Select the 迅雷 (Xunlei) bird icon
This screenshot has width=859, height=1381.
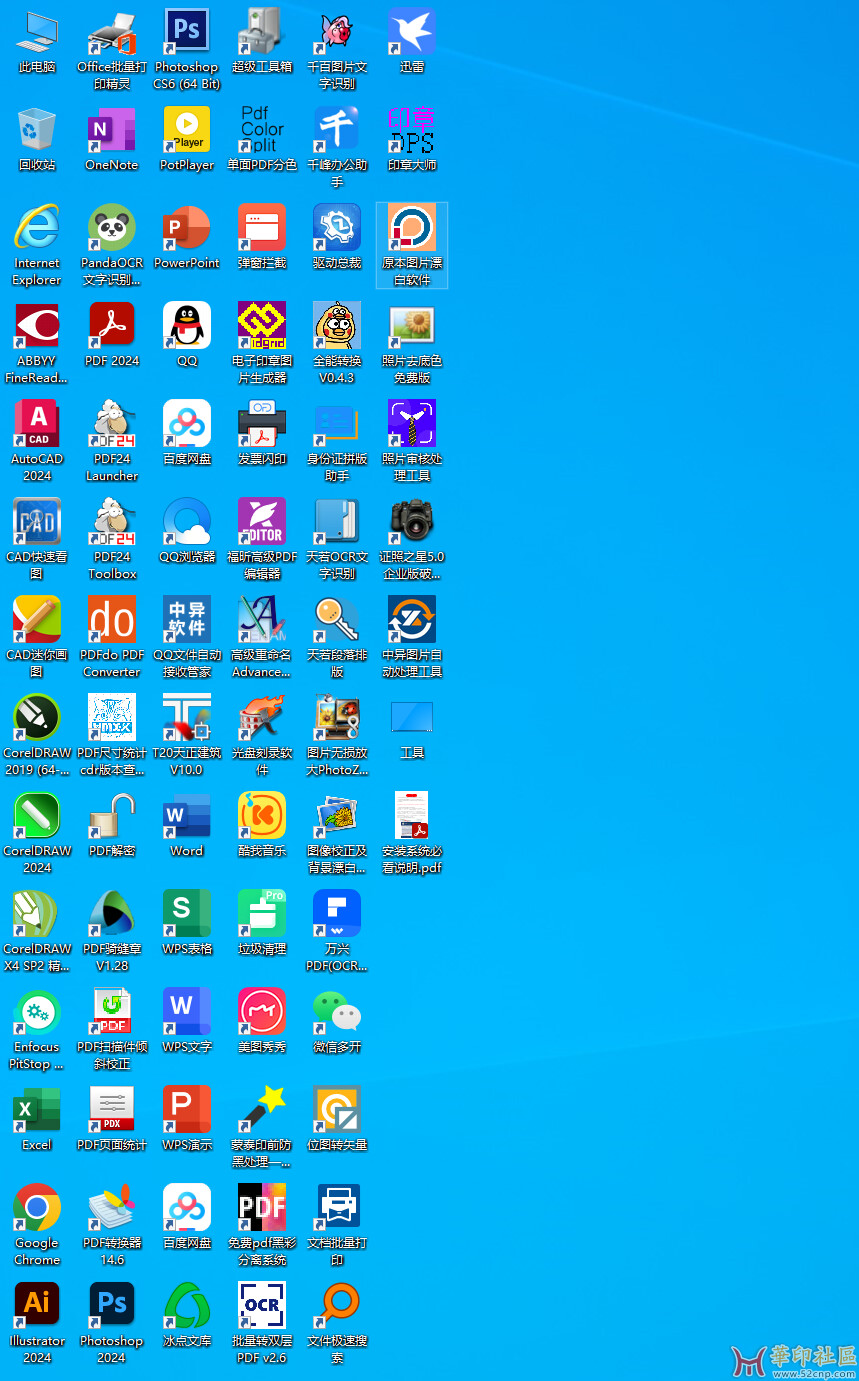[x=412, y=32]
